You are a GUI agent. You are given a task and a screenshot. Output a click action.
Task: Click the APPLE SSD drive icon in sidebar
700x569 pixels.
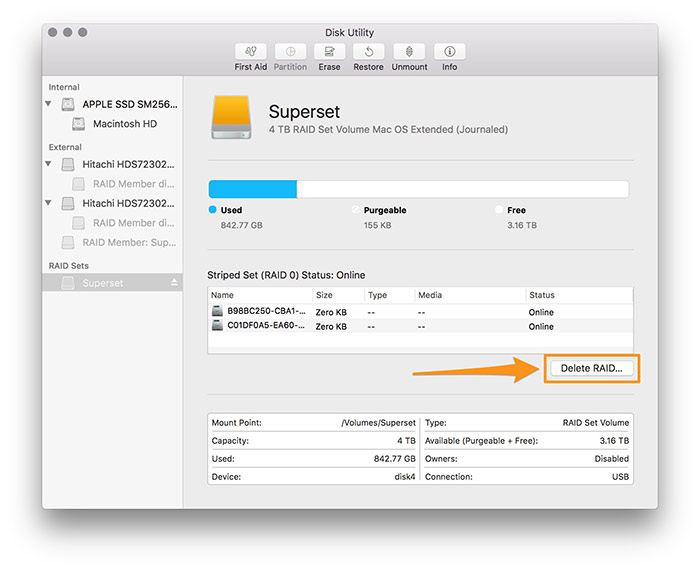coord(68,104)
